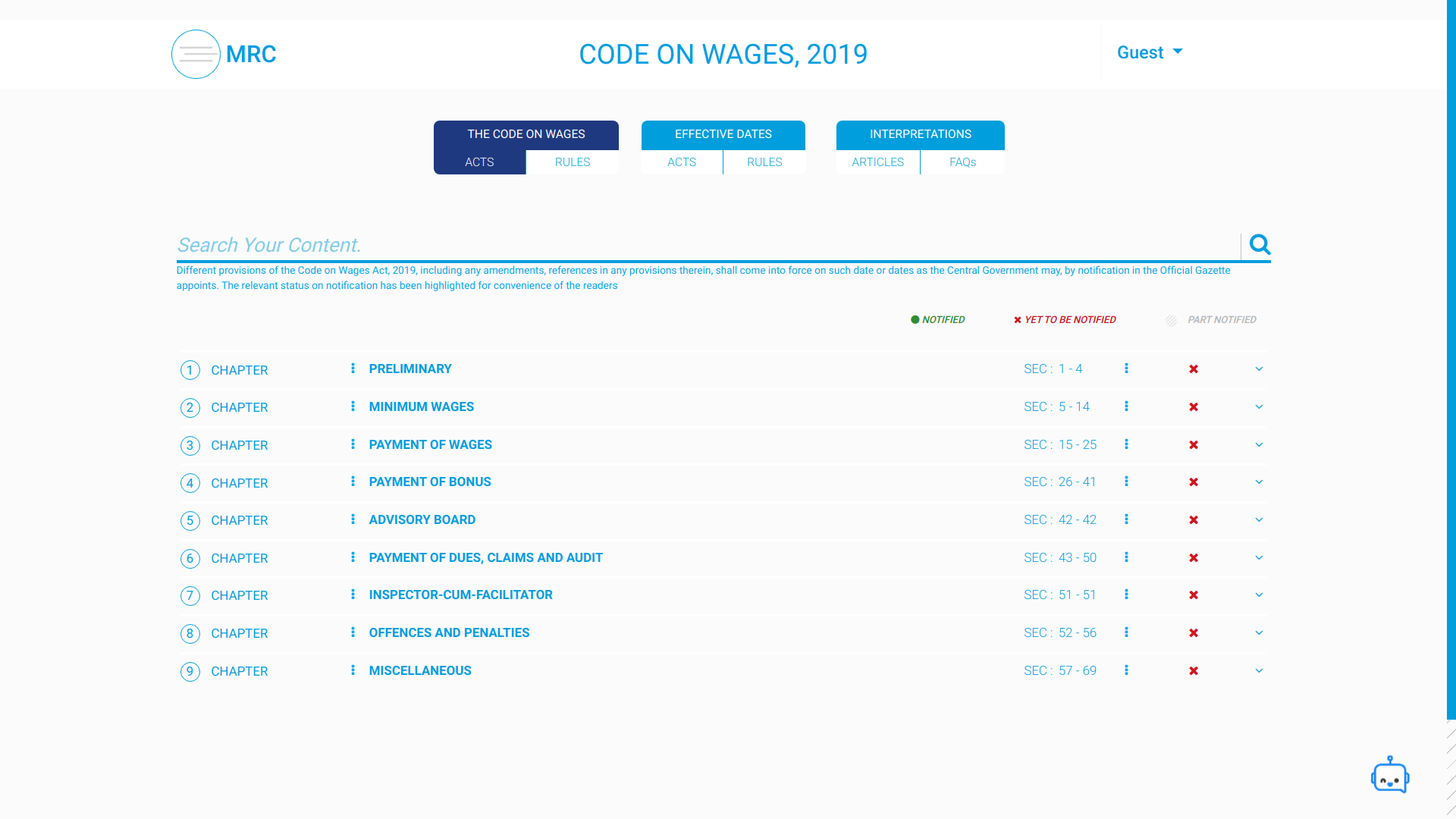This screenshot has height=819, width=1456.
Task: Click red X status for MINIMUM WAGES chapter
Action: (1194, 407)
